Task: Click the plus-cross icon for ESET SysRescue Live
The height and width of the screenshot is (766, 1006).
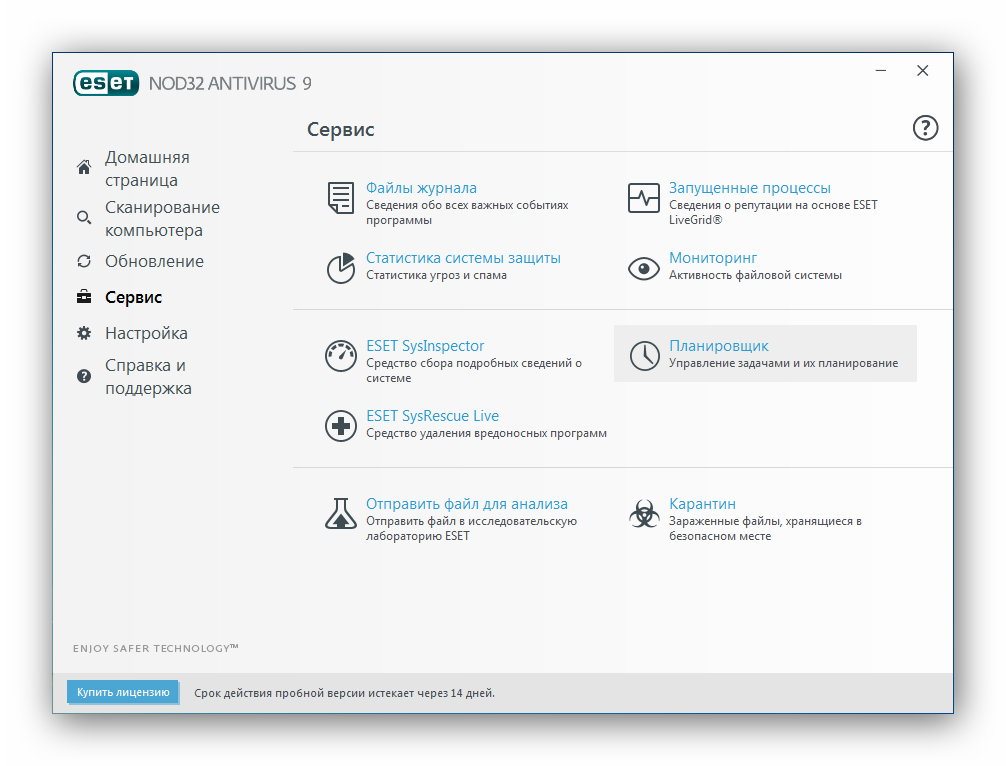Action: (341, 425)
